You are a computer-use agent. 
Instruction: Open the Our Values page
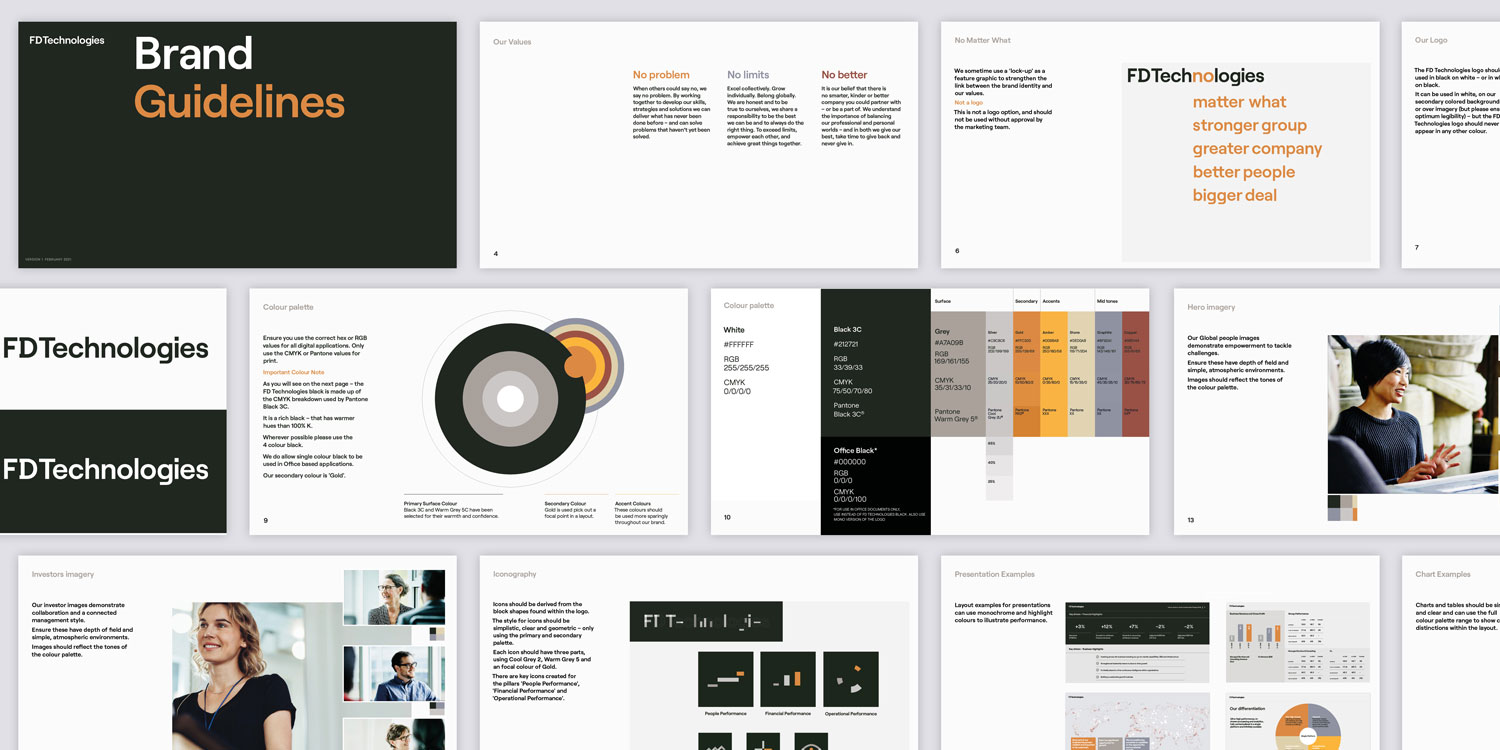pyautogui.click(x=698, y=145)
